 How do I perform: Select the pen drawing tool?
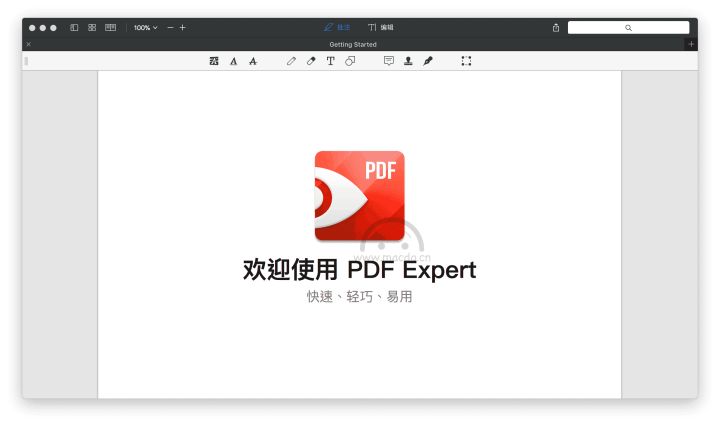pyautogui.click(x=291, y=61)
